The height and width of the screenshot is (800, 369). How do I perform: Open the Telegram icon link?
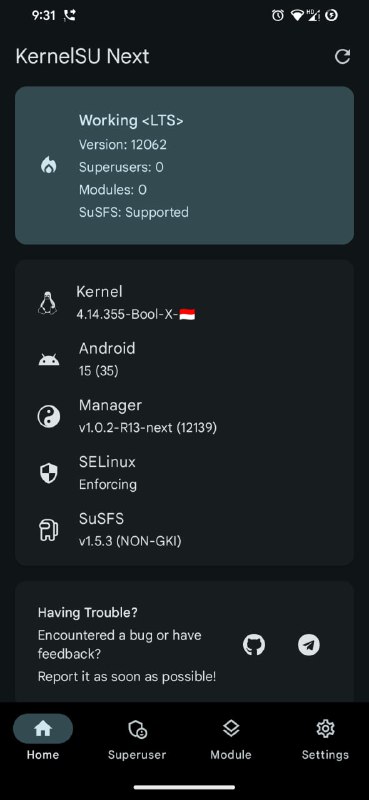click(309, 645)
